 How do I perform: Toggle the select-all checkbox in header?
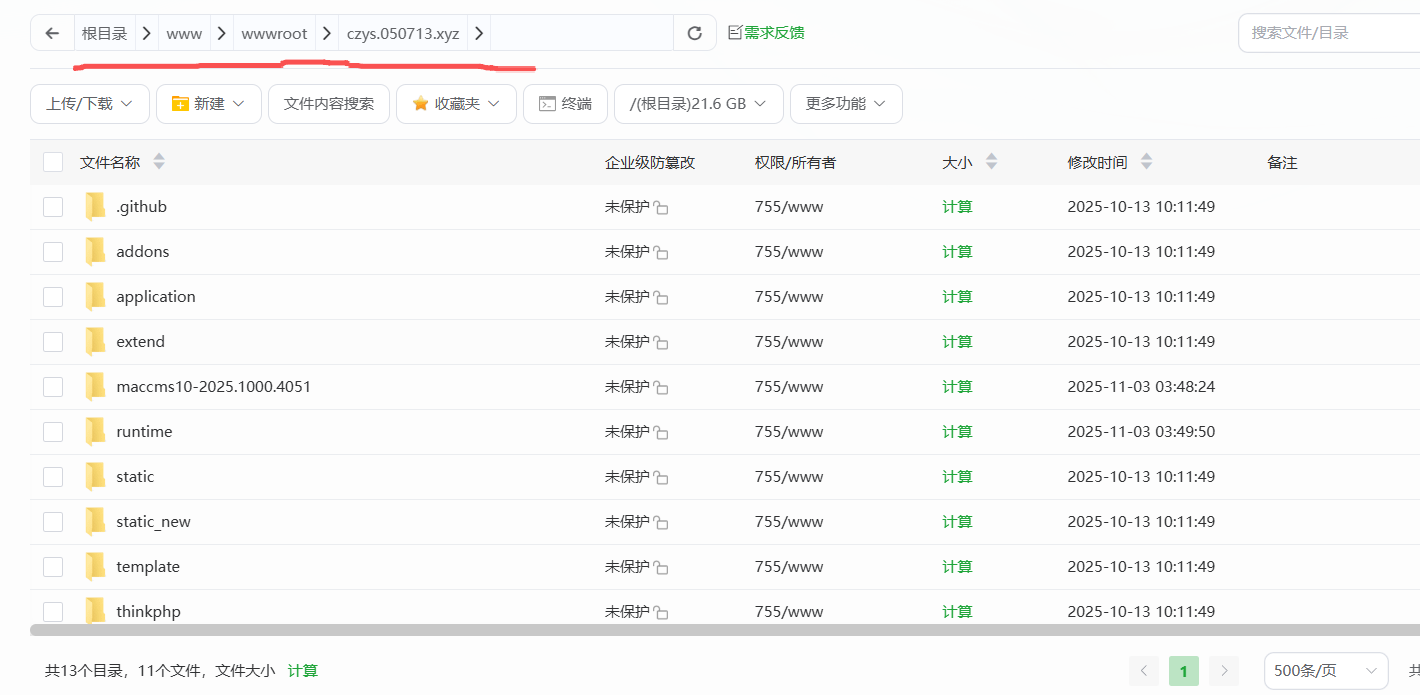[53, 162]
